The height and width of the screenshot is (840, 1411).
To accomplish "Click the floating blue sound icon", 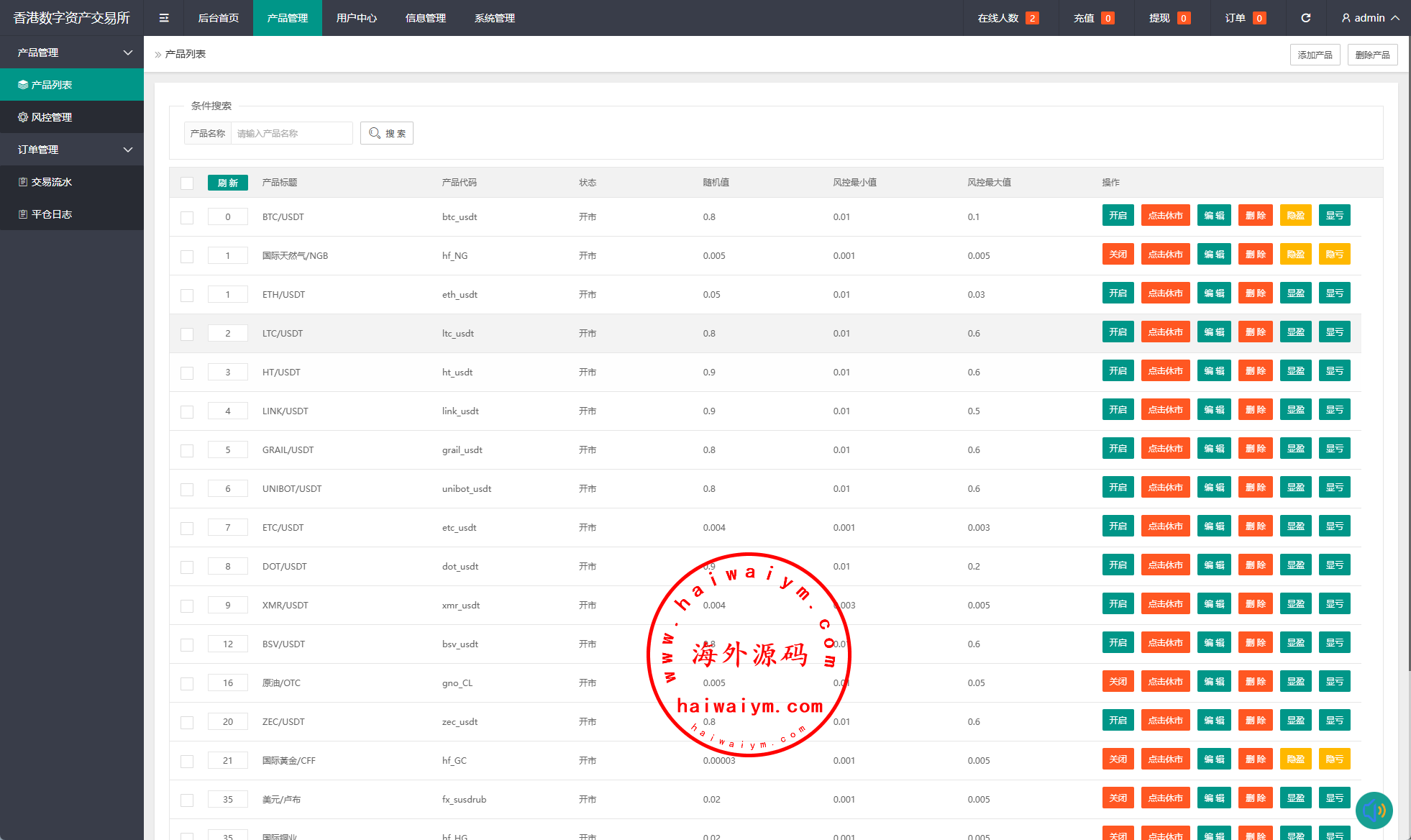I will point(1374,811).
